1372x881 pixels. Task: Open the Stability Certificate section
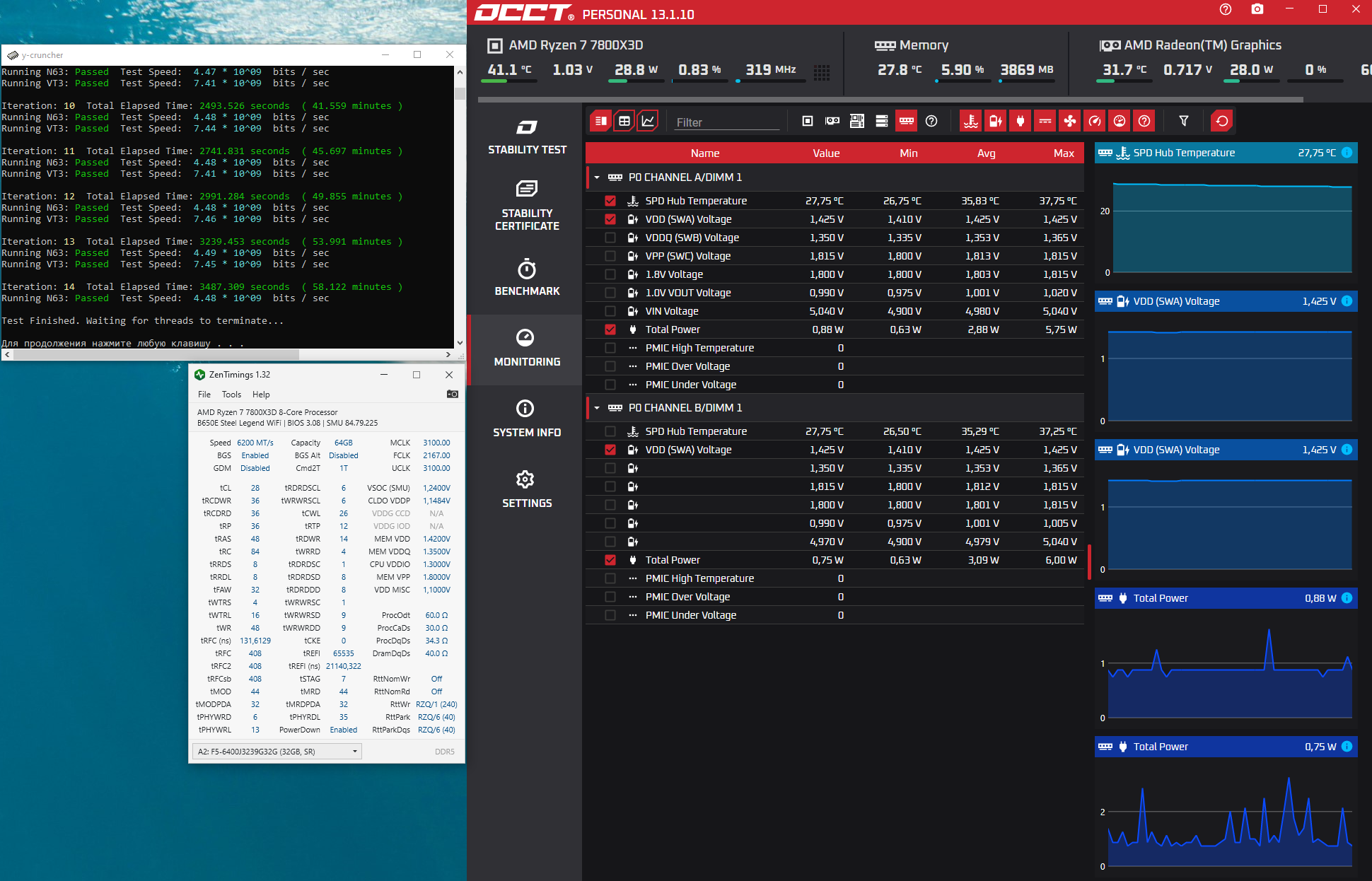click(x=527, y=206)
